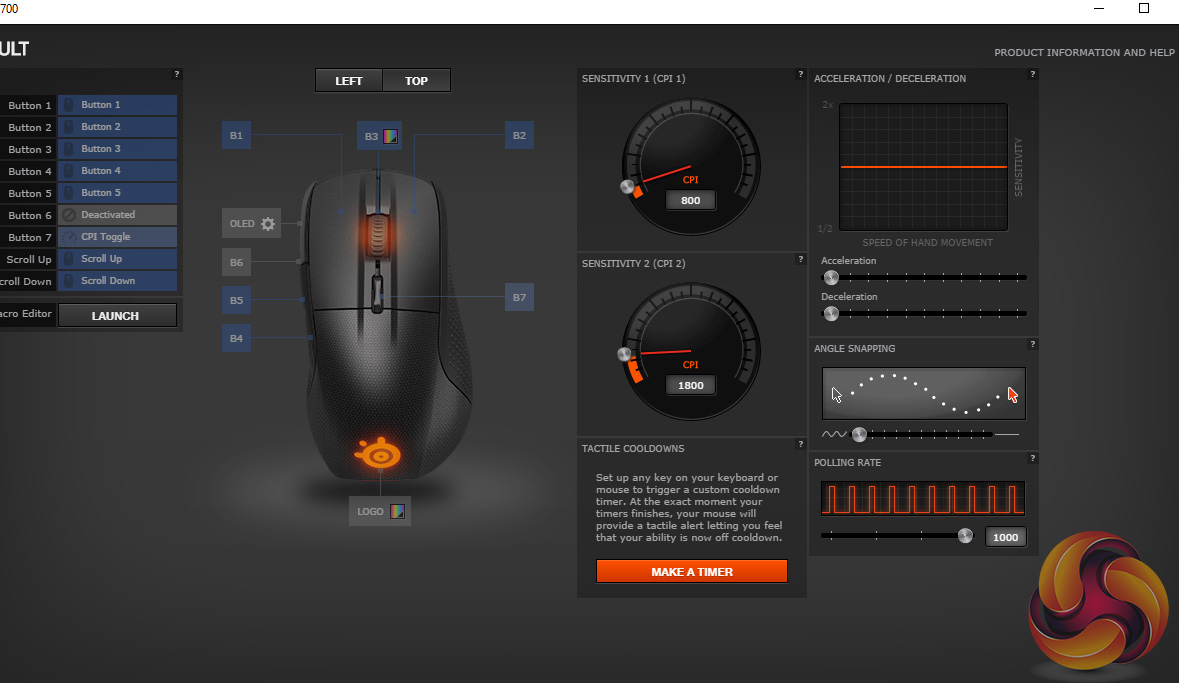Minimize the window
The image size is (1179, 683).
pos(1099,8)
